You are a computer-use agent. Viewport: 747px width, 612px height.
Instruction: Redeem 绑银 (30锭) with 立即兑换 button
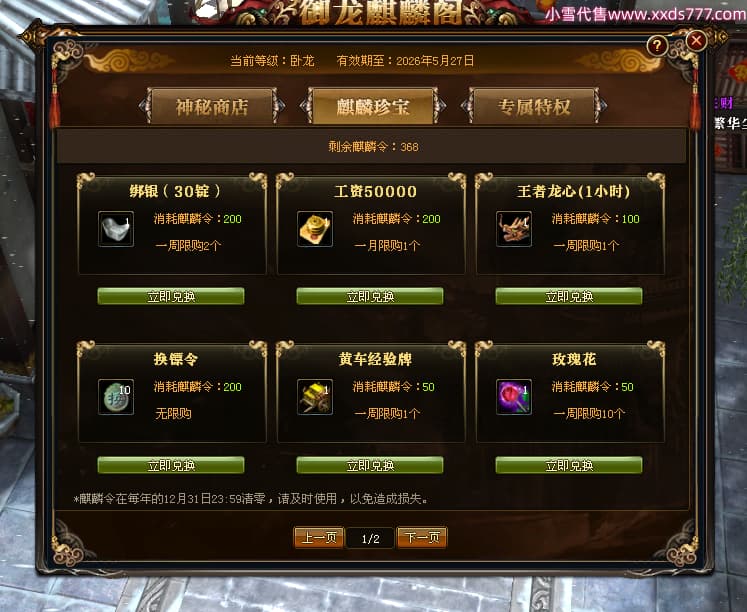pos(171,296)
